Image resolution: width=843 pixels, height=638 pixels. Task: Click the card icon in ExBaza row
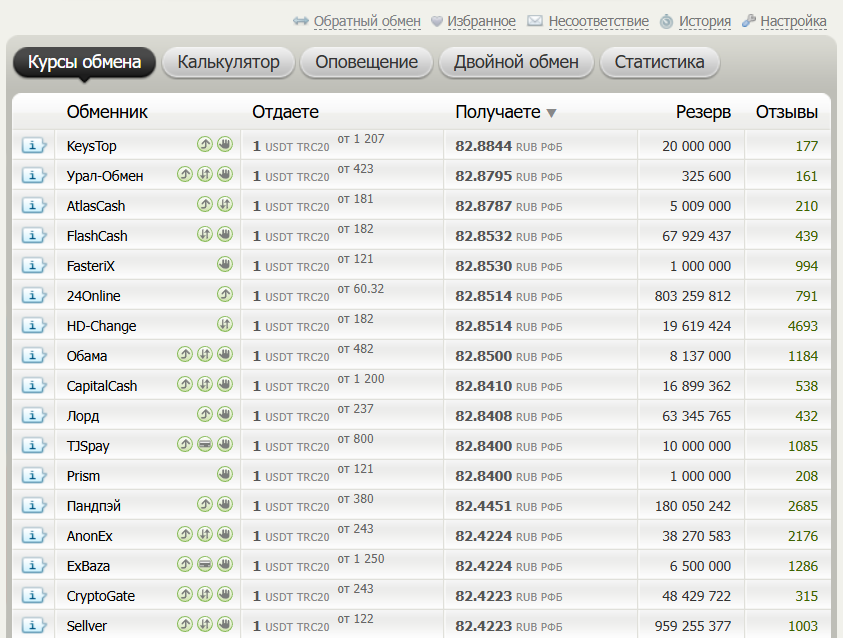click(x=205, y=566)
